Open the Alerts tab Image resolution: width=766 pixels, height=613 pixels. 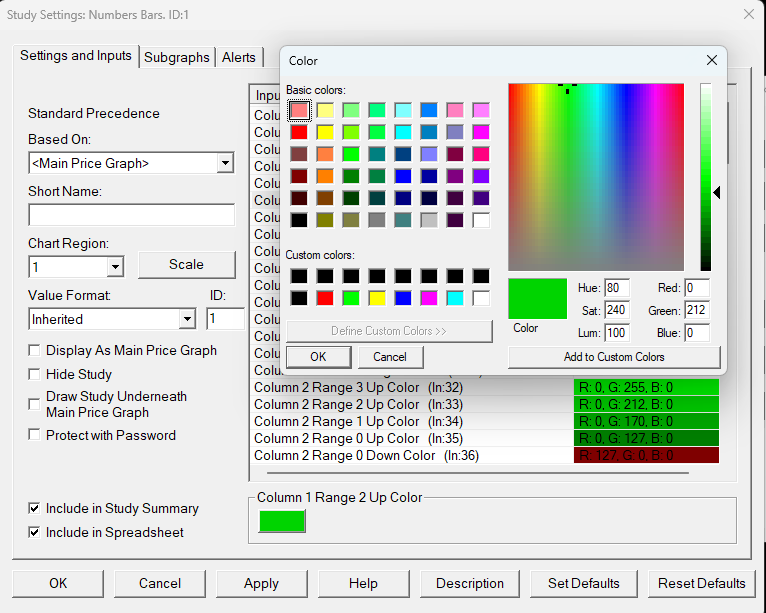click(239, 57)
